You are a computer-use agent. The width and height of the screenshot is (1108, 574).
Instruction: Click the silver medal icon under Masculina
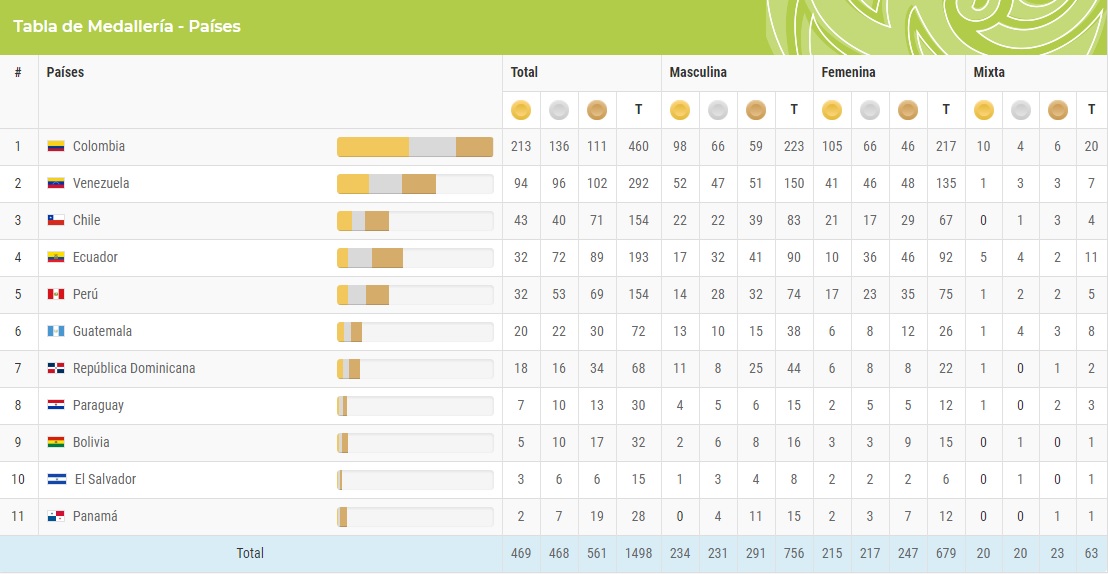click(718, 110)
